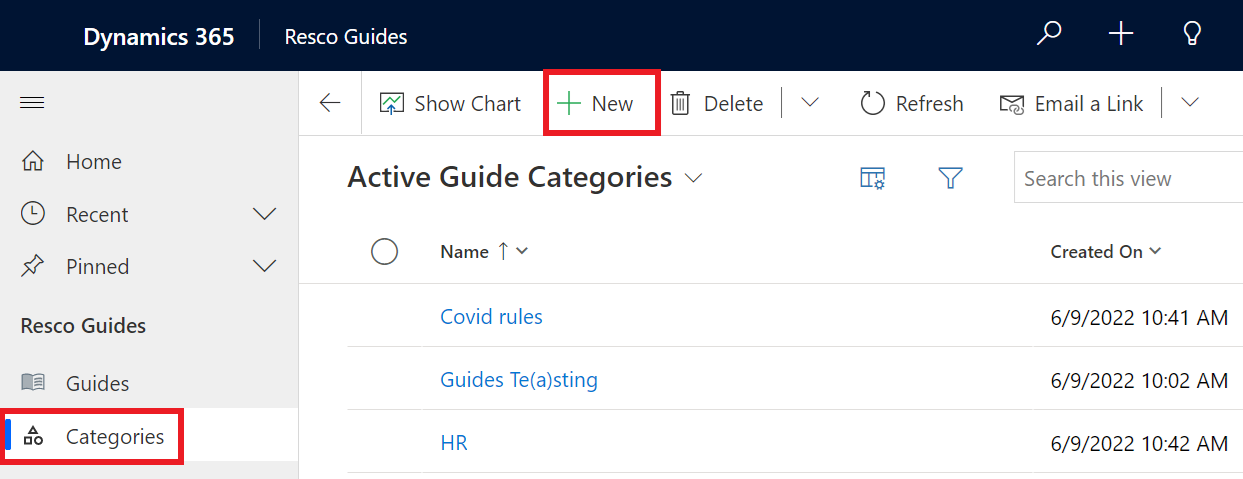
Task: Collapse the hamburger site map menu
Action: click(x=32, y=103)
